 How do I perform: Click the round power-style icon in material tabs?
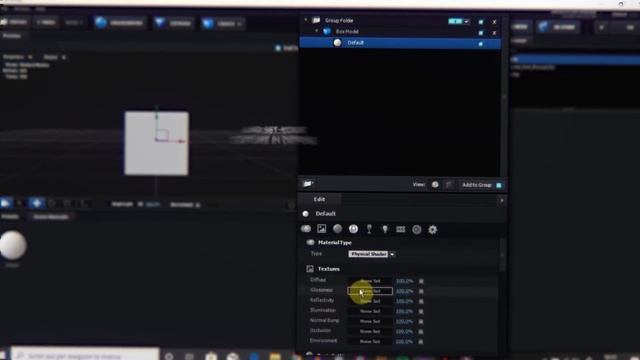click(x=353, y=229)
